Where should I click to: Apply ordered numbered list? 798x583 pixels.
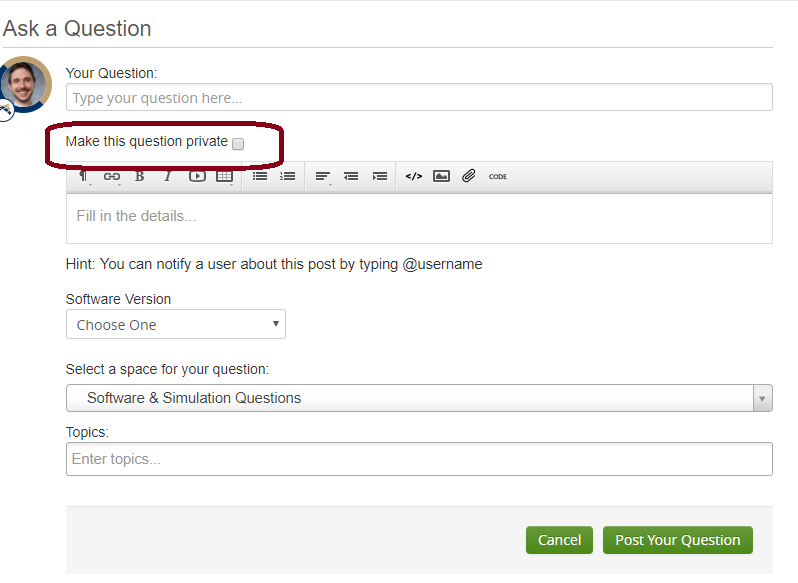click(288, 176)
